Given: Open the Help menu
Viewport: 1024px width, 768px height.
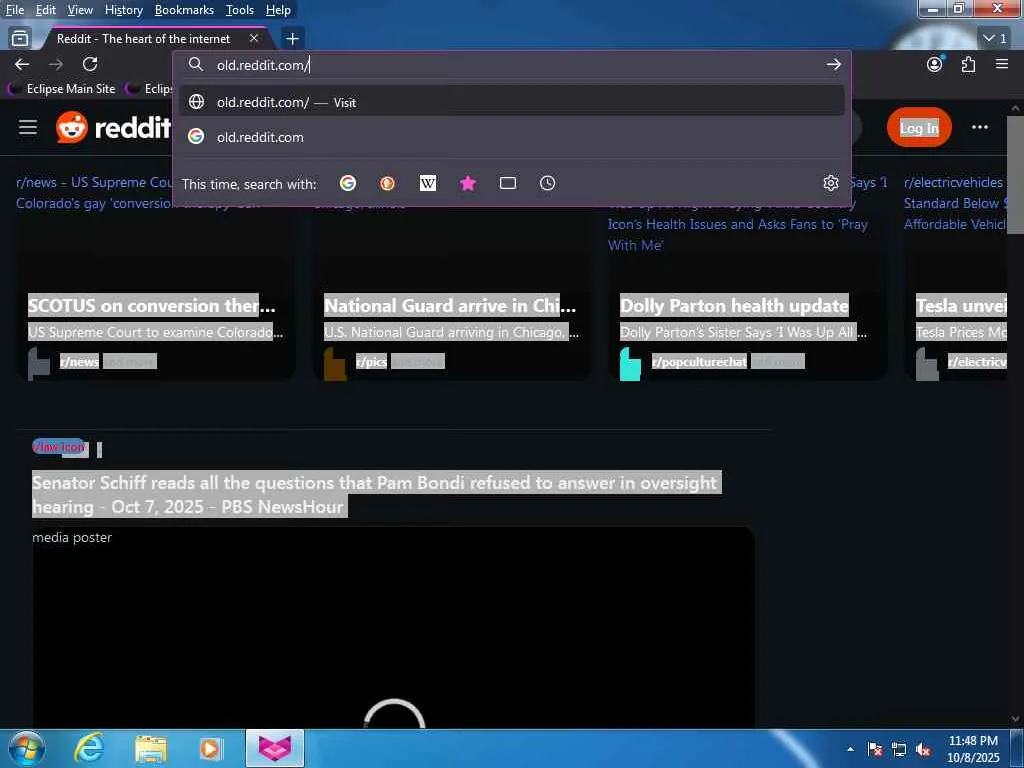Looking at the screenshot, I should pos(278,10).
